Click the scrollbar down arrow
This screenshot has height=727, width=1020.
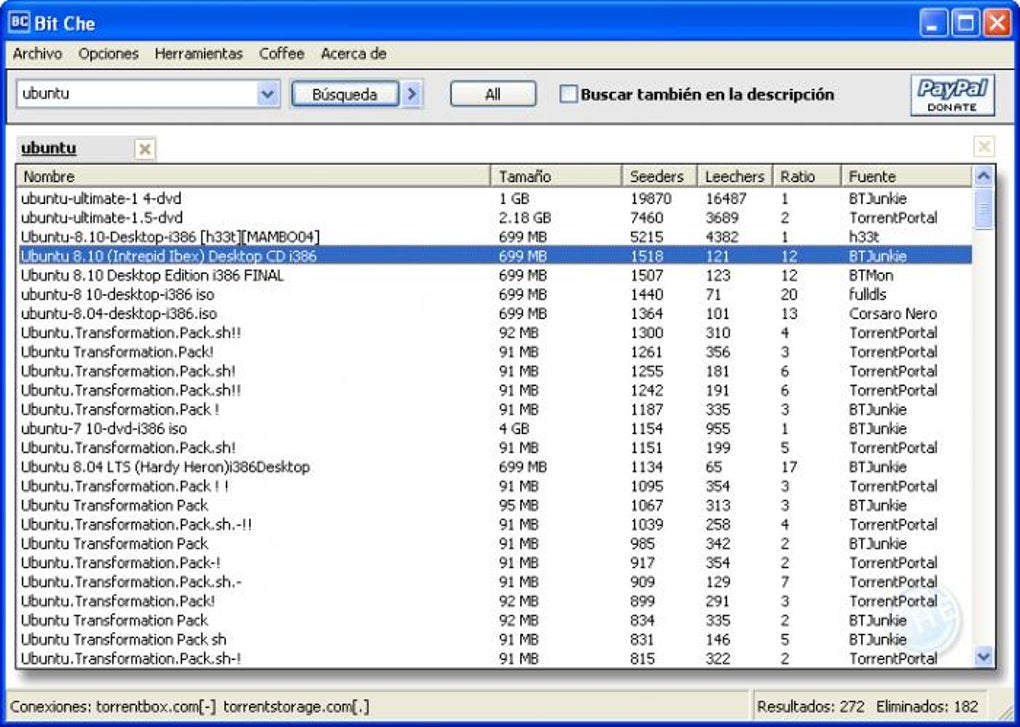click(984, 657)
